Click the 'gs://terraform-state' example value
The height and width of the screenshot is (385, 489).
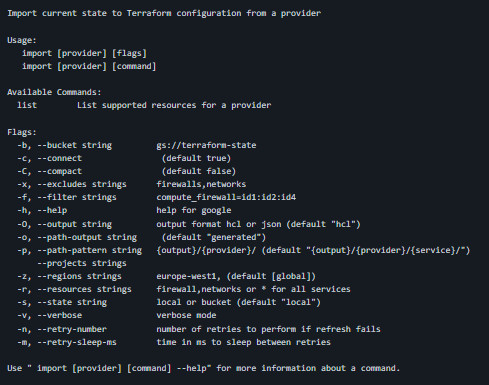tap(206, 145)
